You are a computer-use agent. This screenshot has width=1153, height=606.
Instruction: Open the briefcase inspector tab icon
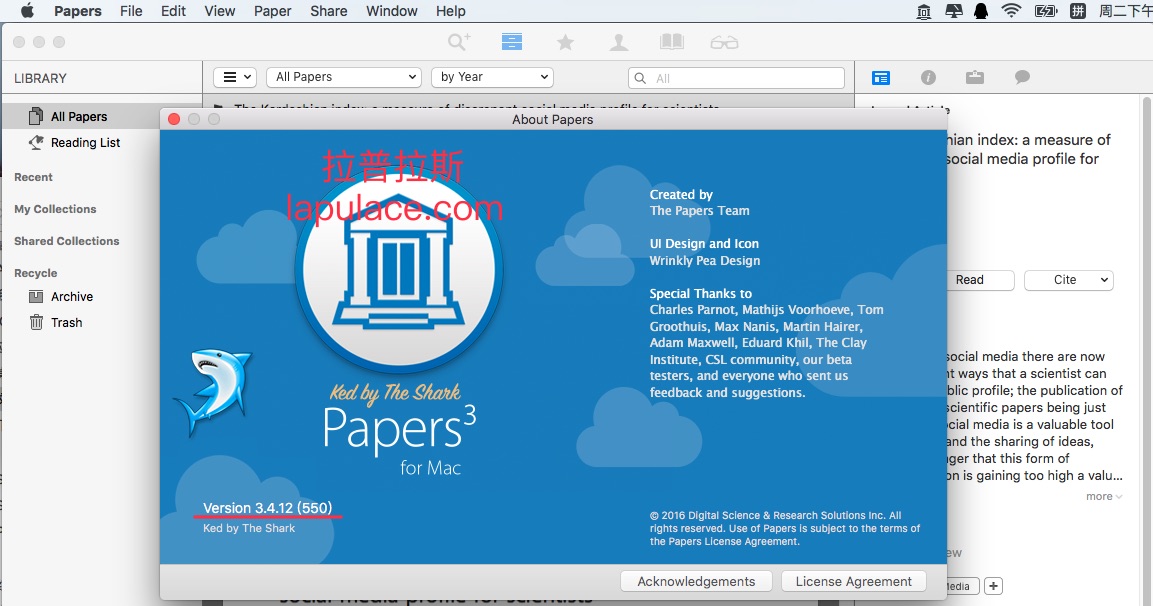(975, 77)
